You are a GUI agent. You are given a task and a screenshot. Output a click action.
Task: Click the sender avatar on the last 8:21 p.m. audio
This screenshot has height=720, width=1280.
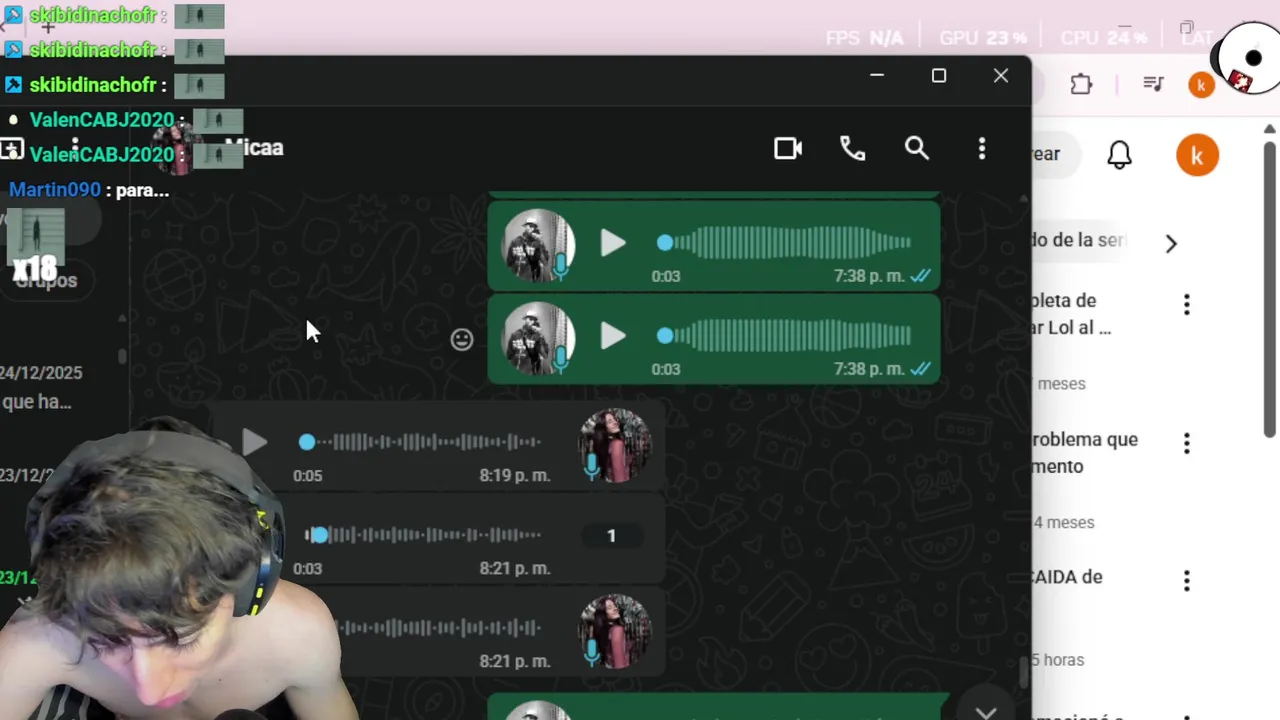[x=615, y=631]
